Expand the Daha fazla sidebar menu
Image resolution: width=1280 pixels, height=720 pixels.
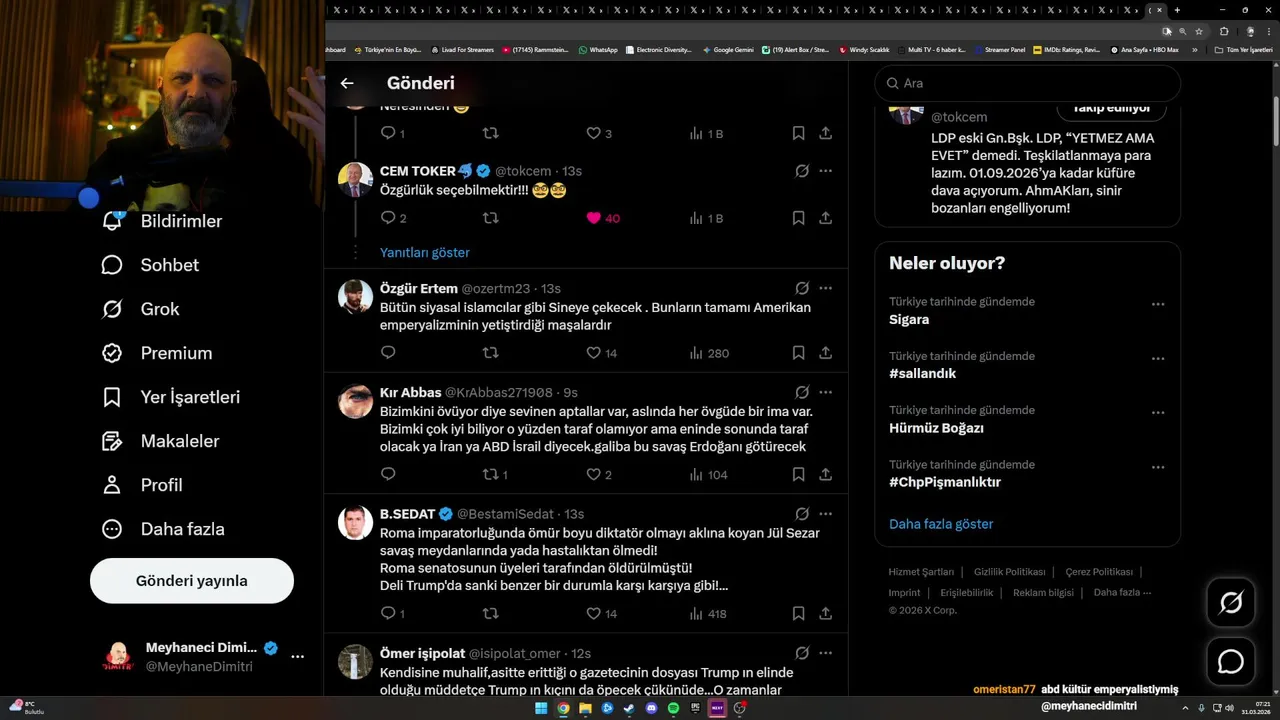point(163,529)
